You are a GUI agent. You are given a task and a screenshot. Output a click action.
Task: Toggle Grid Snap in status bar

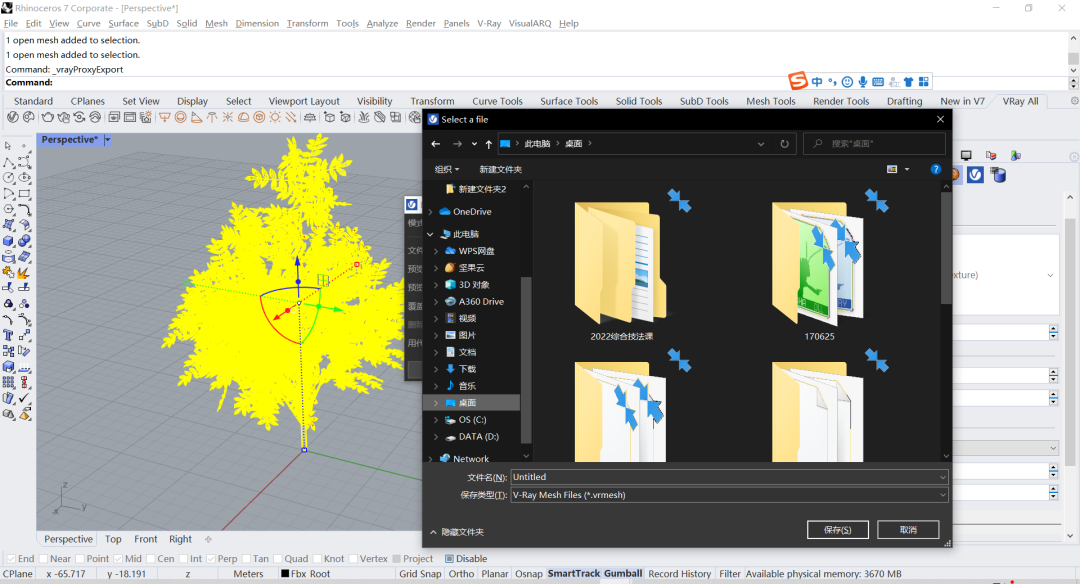point(420,574)
